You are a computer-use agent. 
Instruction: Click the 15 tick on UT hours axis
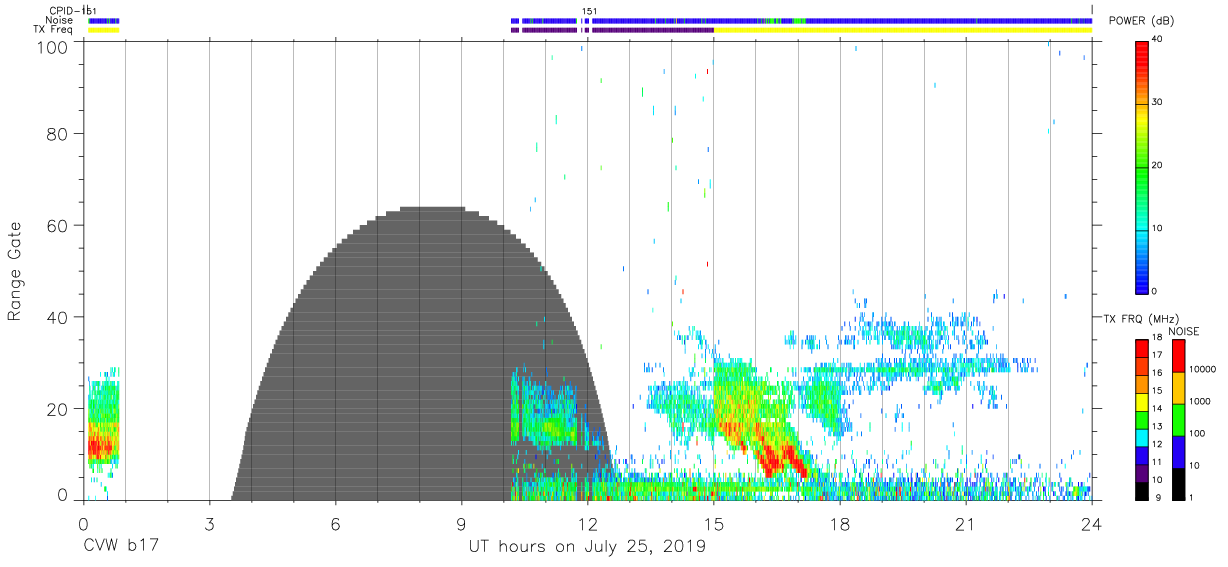pyautogui.click(x=713, y=523)
